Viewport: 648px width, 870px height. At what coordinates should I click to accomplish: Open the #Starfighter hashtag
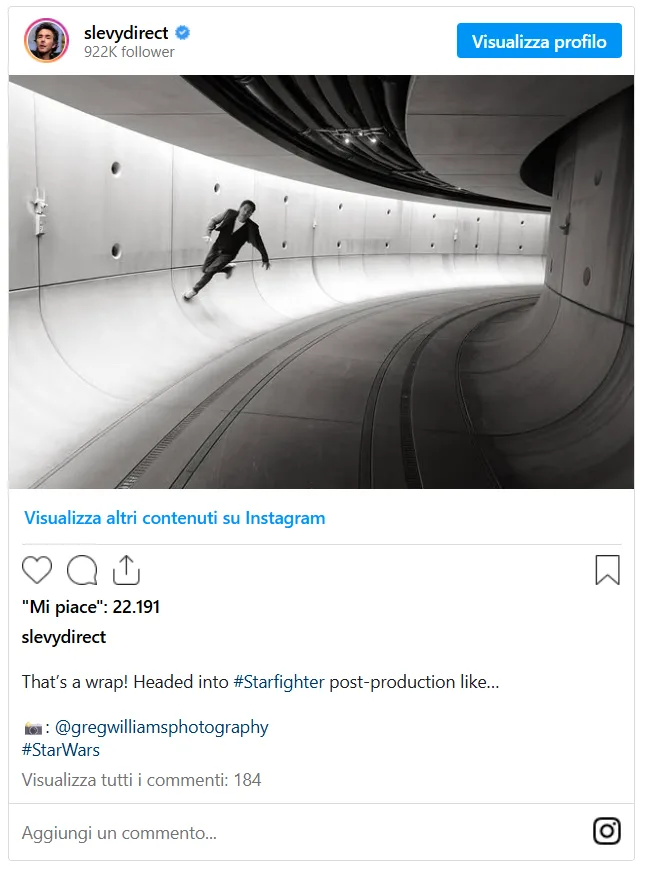coord(279,682)
